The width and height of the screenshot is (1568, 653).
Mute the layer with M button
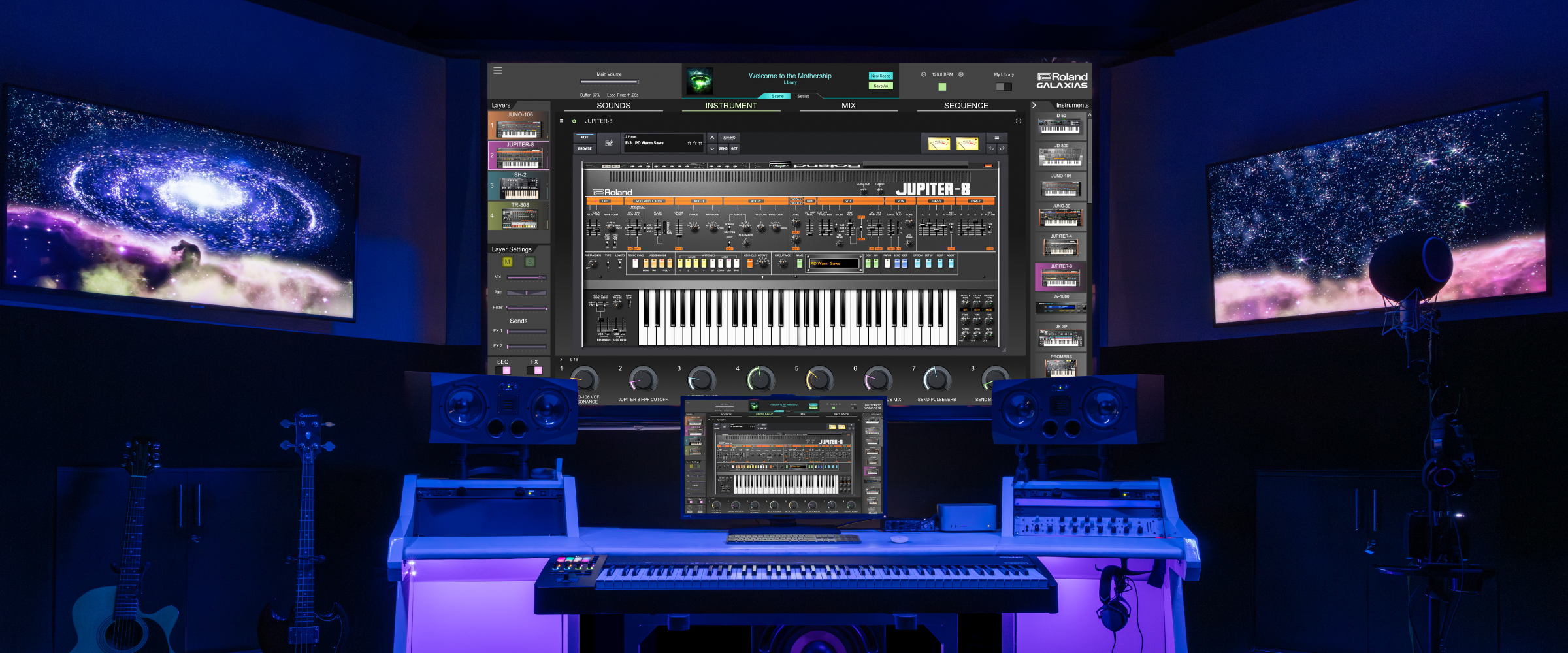coord(508,262)
